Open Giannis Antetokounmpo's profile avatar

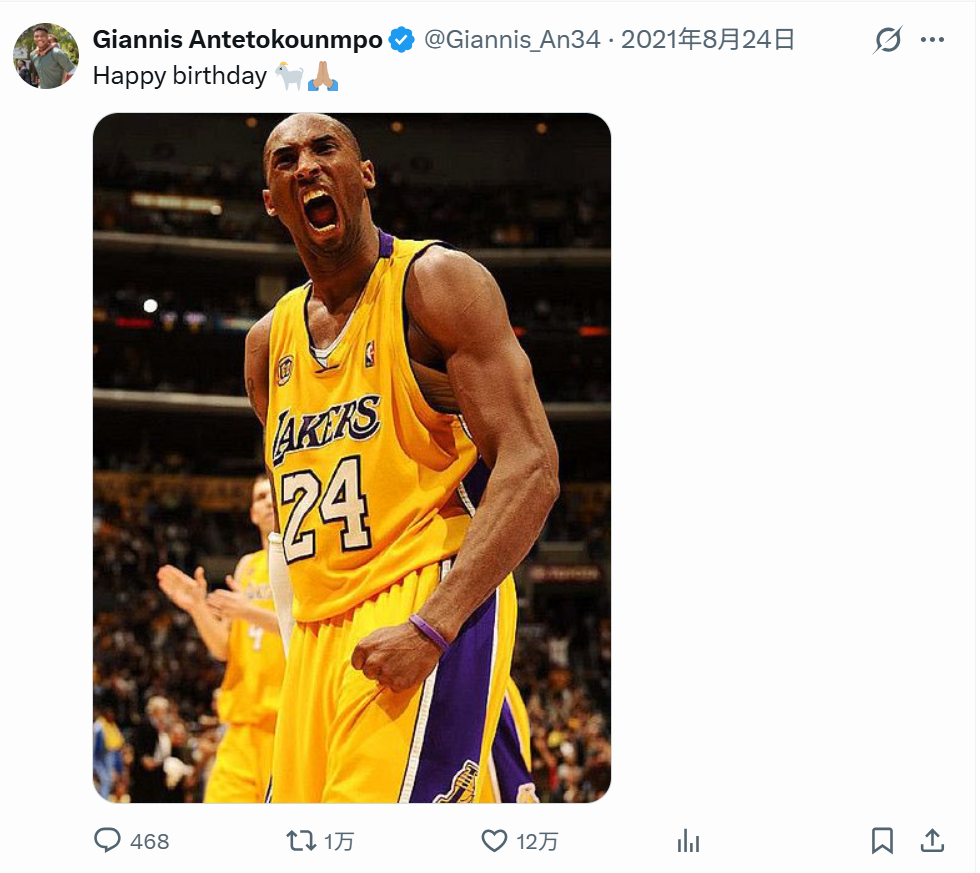coord(46,56)
